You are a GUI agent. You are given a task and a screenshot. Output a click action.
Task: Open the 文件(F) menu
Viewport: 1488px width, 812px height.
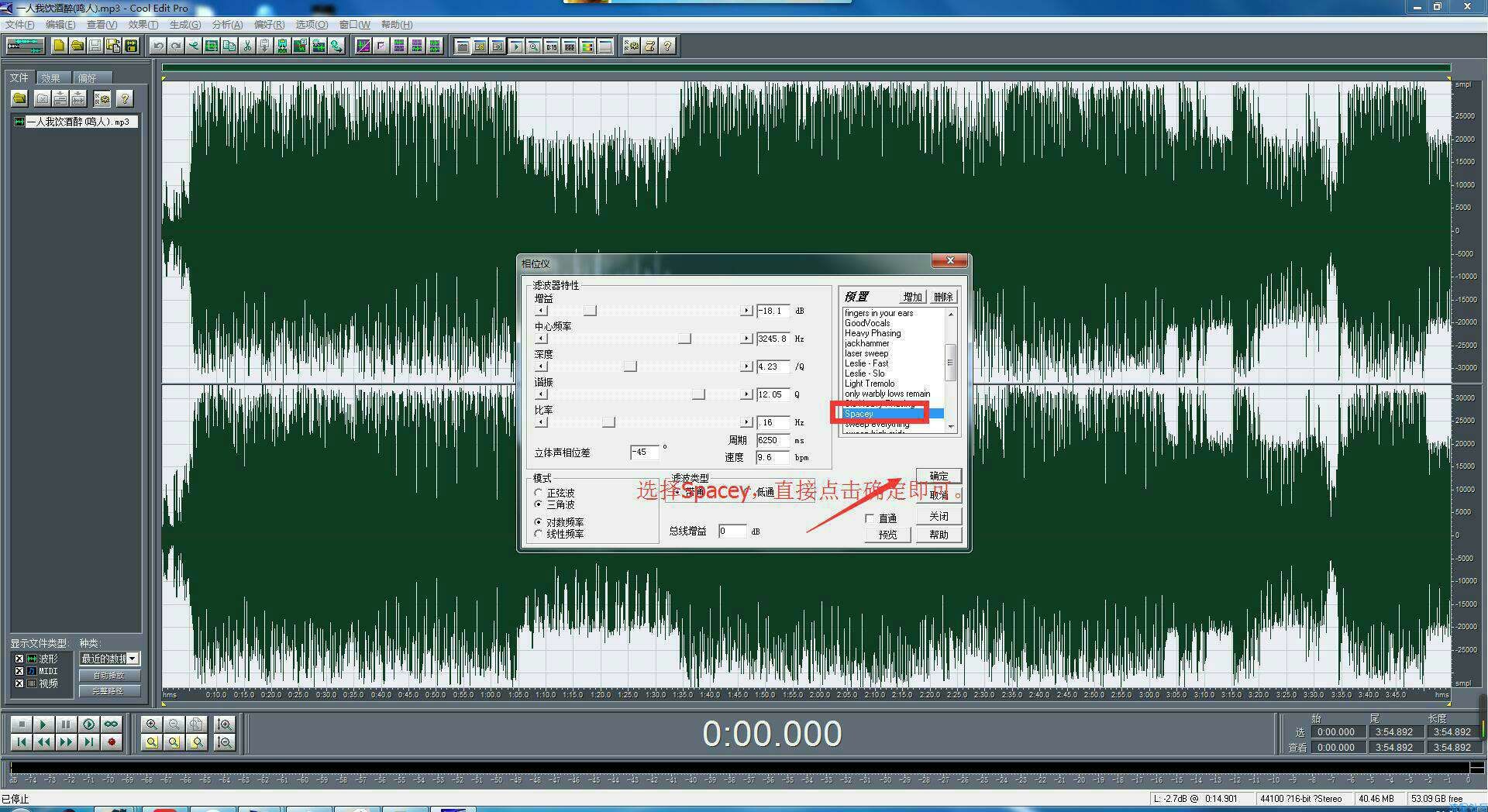tap(20, 25)
